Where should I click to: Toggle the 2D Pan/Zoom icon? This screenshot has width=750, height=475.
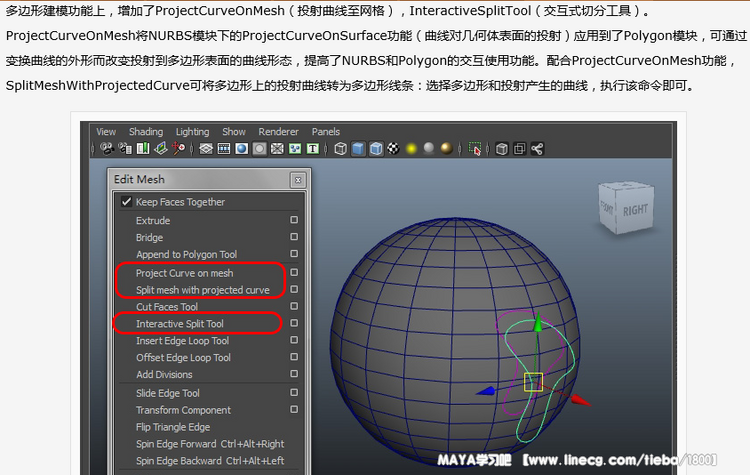coord(178,149)
